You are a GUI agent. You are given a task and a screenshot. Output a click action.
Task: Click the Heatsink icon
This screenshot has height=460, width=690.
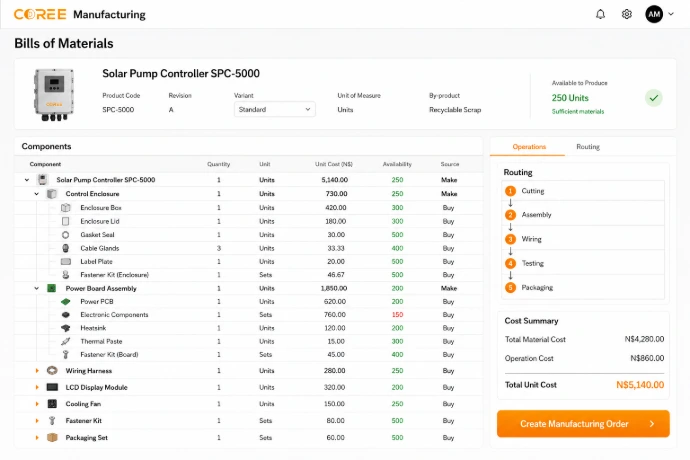point(66,328)
